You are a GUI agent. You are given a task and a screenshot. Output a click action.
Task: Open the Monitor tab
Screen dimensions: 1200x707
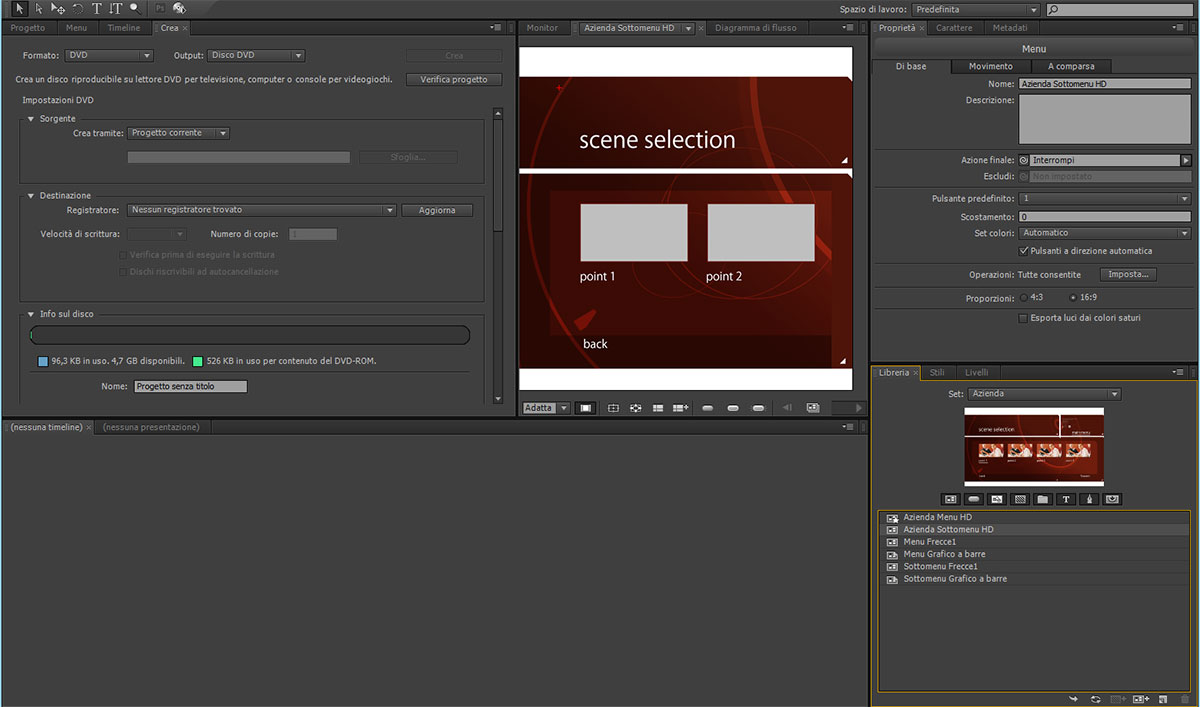click(542, 28)
